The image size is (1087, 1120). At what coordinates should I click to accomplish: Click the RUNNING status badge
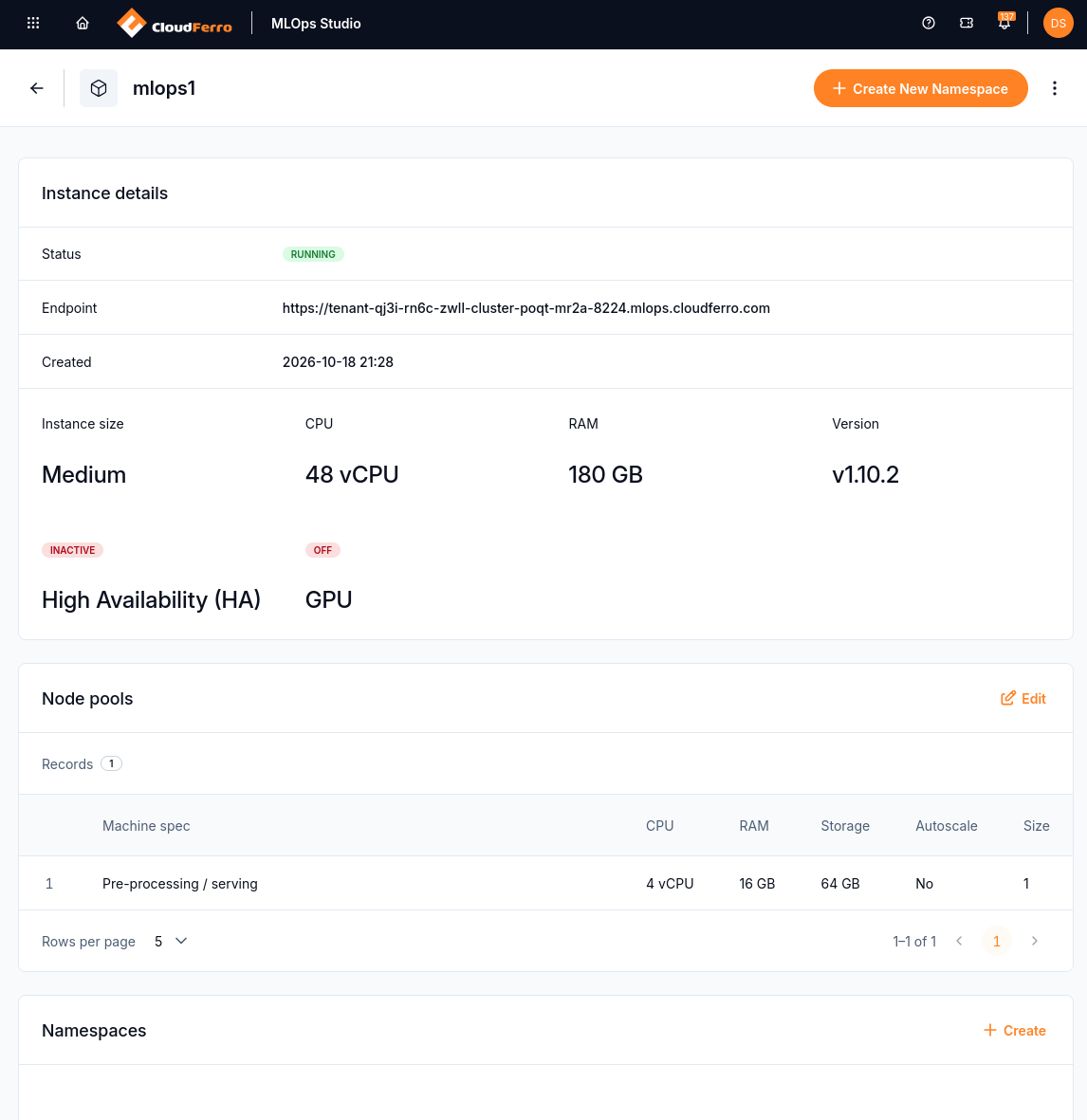313,254
